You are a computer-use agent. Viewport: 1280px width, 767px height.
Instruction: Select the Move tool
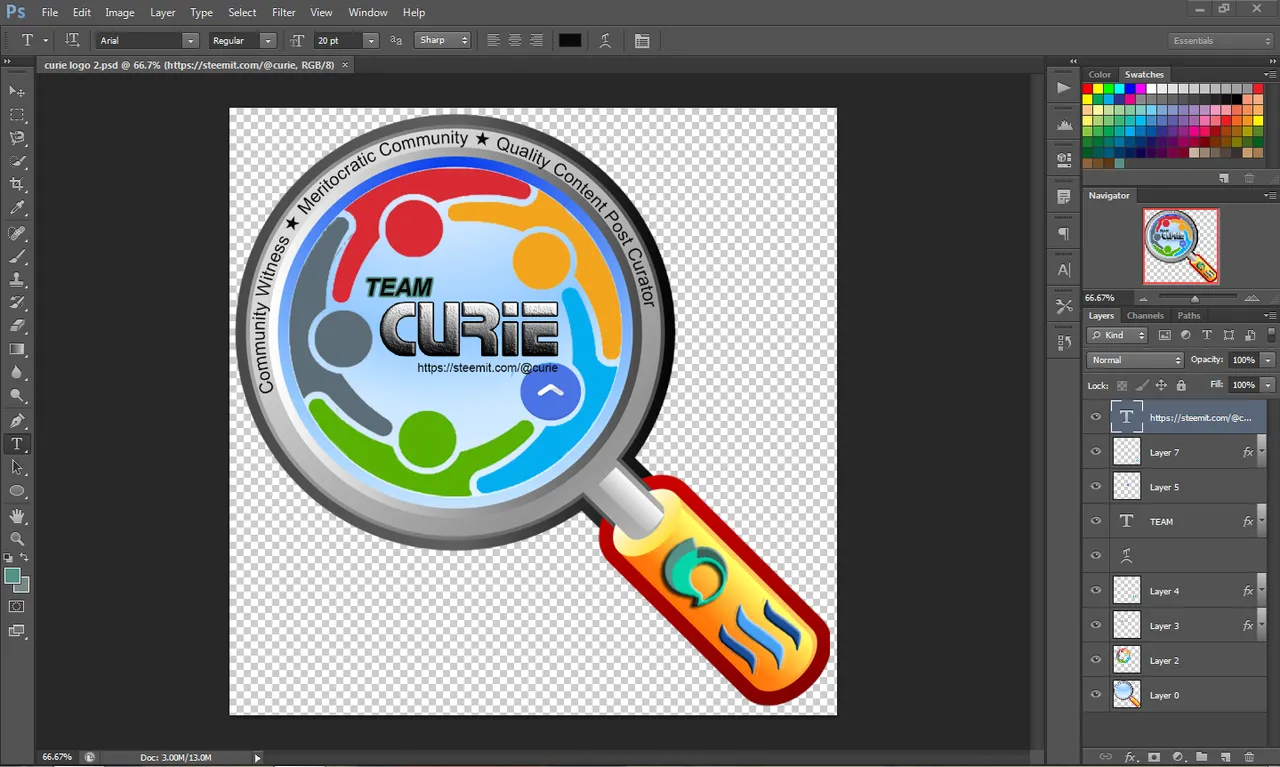(x=17, y=92)
